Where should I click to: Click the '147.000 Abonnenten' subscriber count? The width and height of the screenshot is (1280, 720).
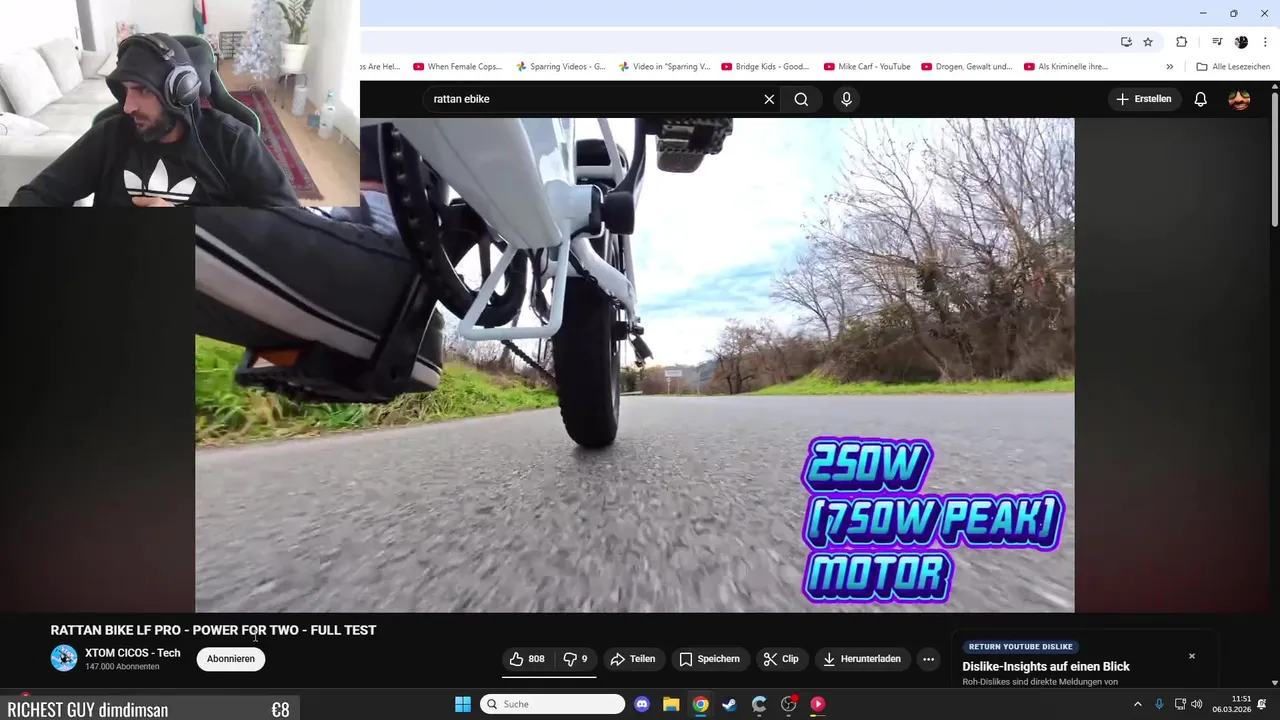(123, 667)
